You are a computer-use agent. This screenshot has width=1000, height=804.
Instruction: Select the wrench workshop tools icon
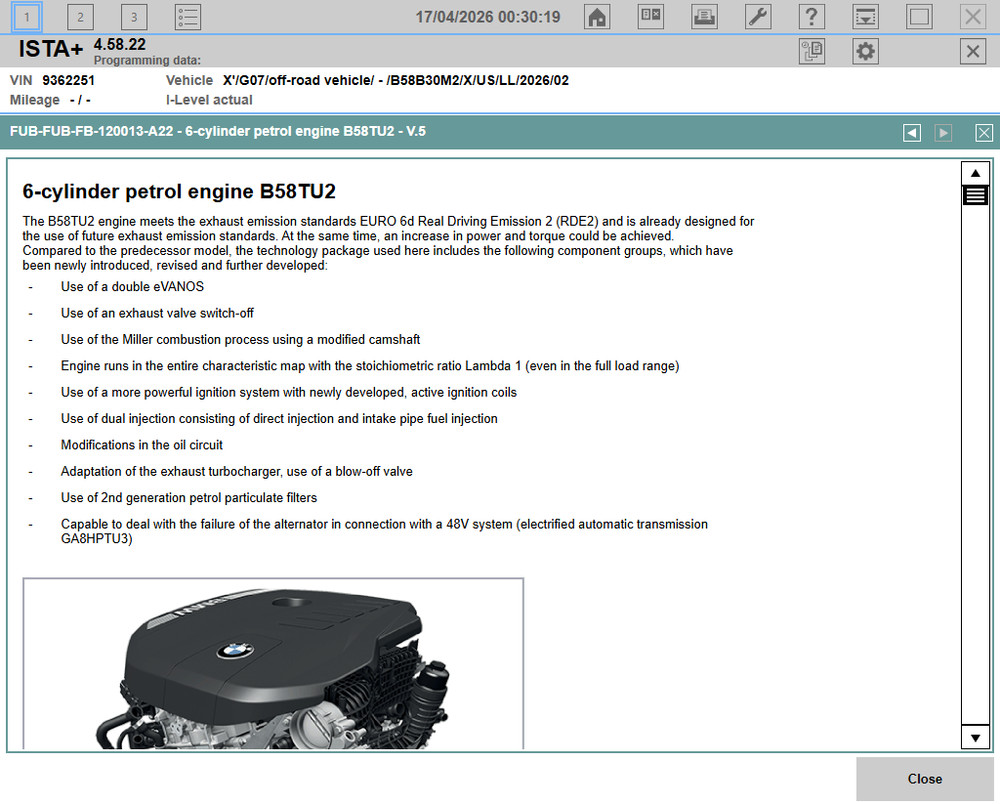pyautogui.click(x=757, y=16)
